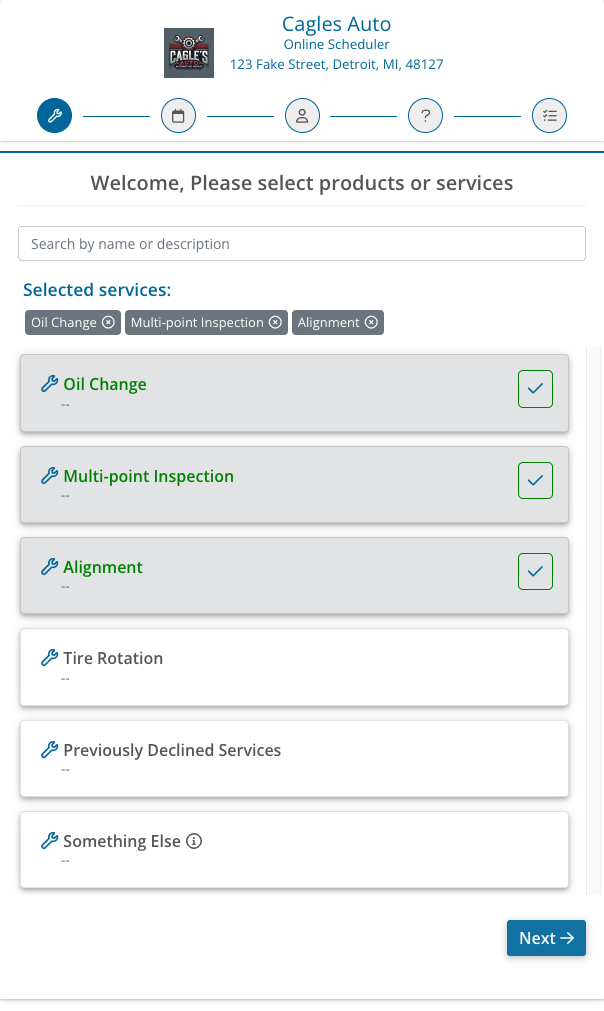Select the question mark step icon
The width and height of the screenshot is (604, 1011).
pos(425,116)
